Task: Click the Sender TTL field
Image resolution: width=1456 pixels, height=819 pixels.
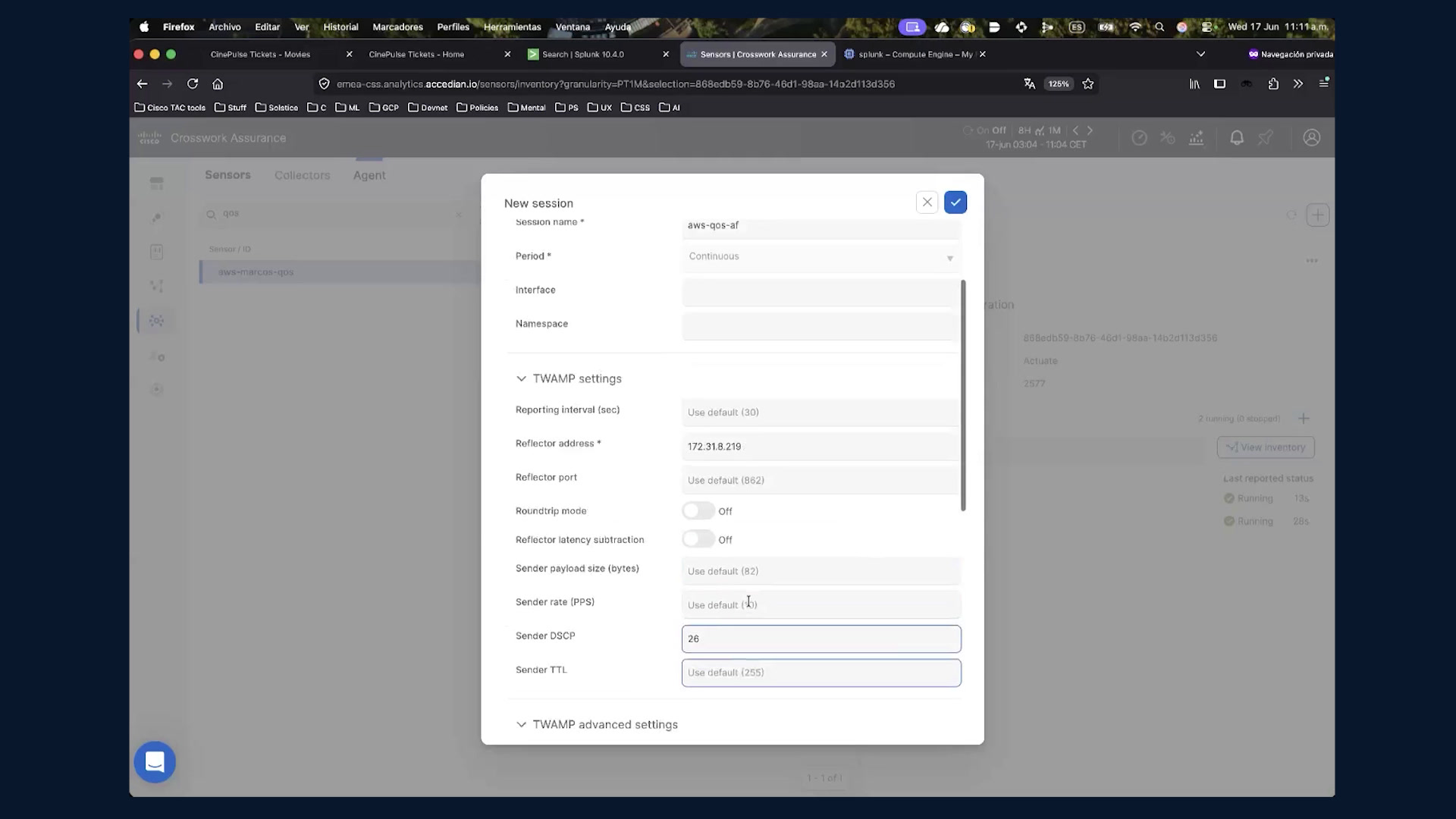Action: [821, 673]
